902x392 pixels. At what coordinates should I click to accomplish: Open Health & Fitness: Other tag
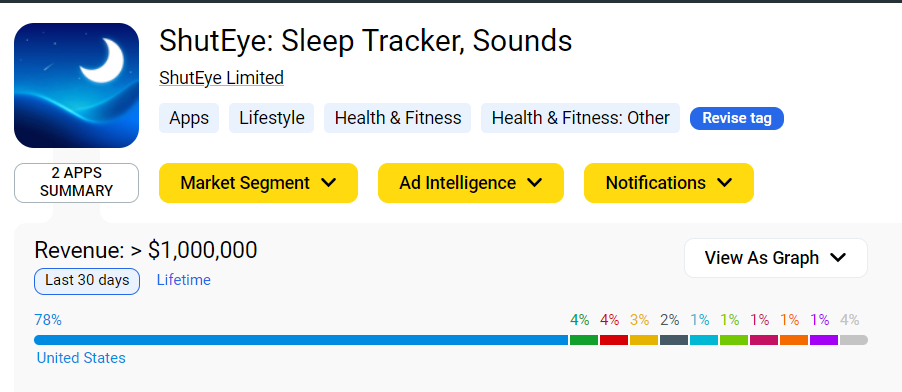click(x=580, y=118)
